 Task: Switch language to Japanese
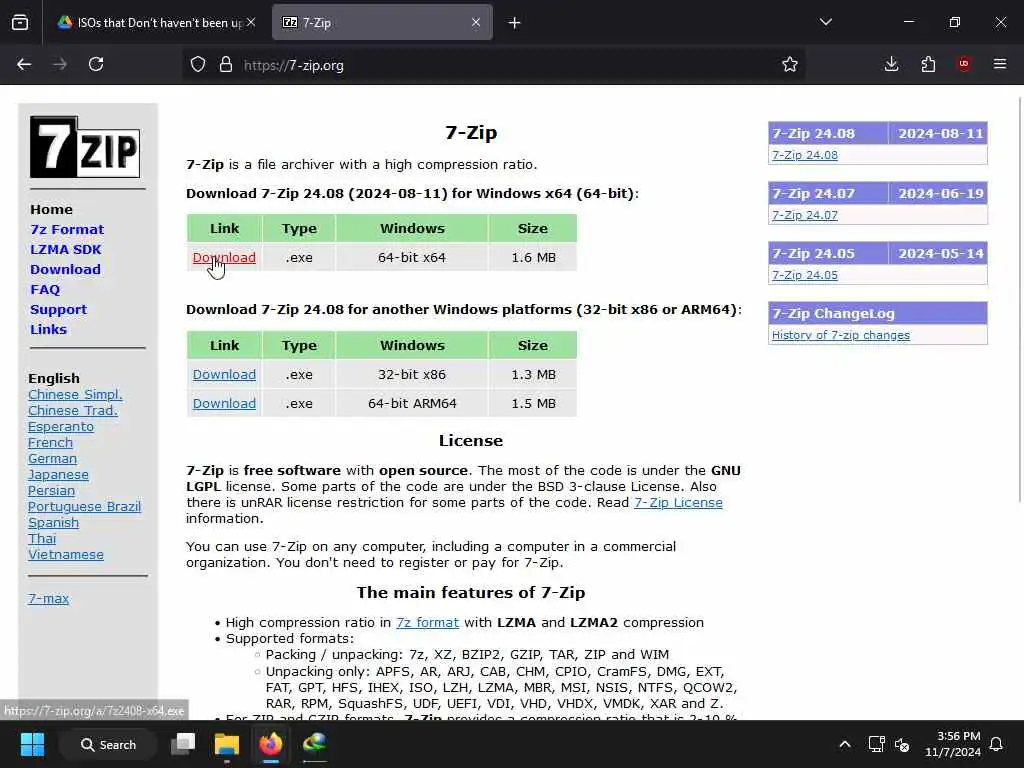point(58,475)
